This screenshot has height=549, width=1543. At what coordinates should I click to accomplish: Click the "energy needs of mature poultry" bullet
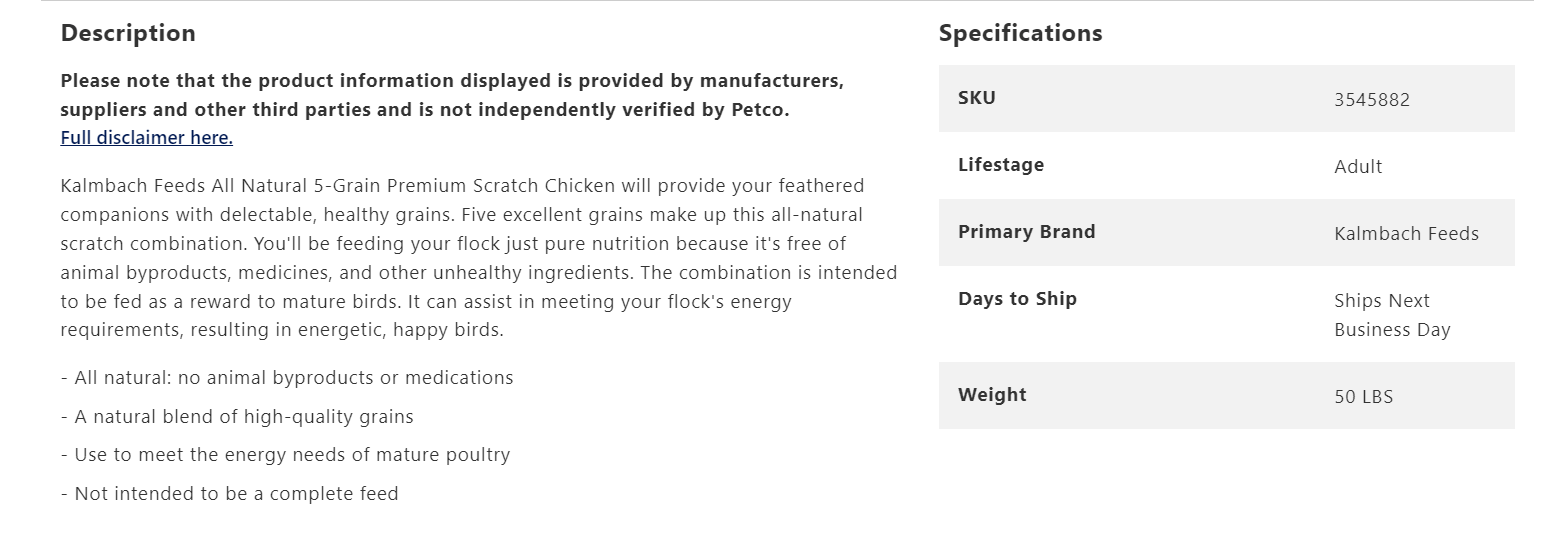pyautogui.click(x=285, y=455)
